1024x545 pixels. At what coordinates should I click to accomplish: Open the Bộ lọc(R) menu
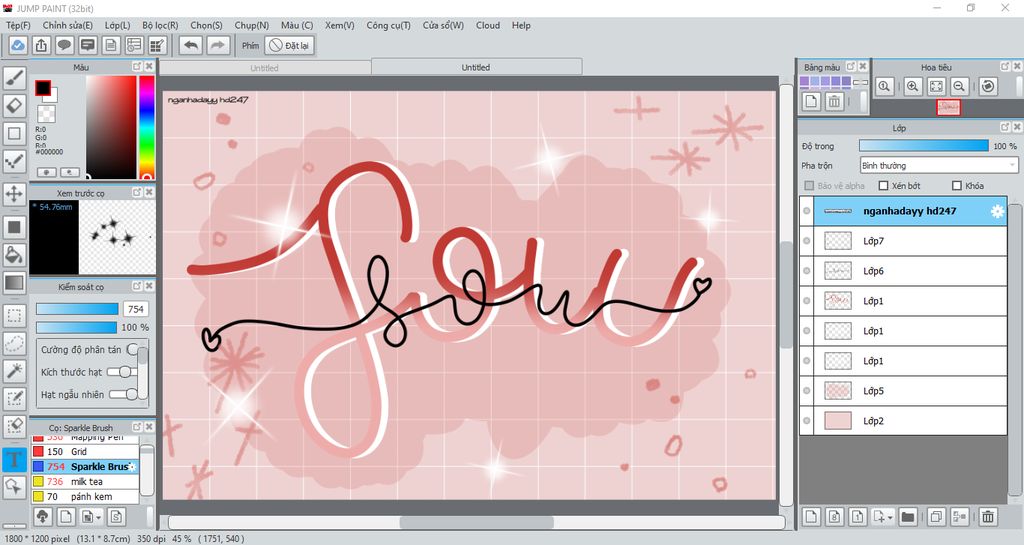160,25
